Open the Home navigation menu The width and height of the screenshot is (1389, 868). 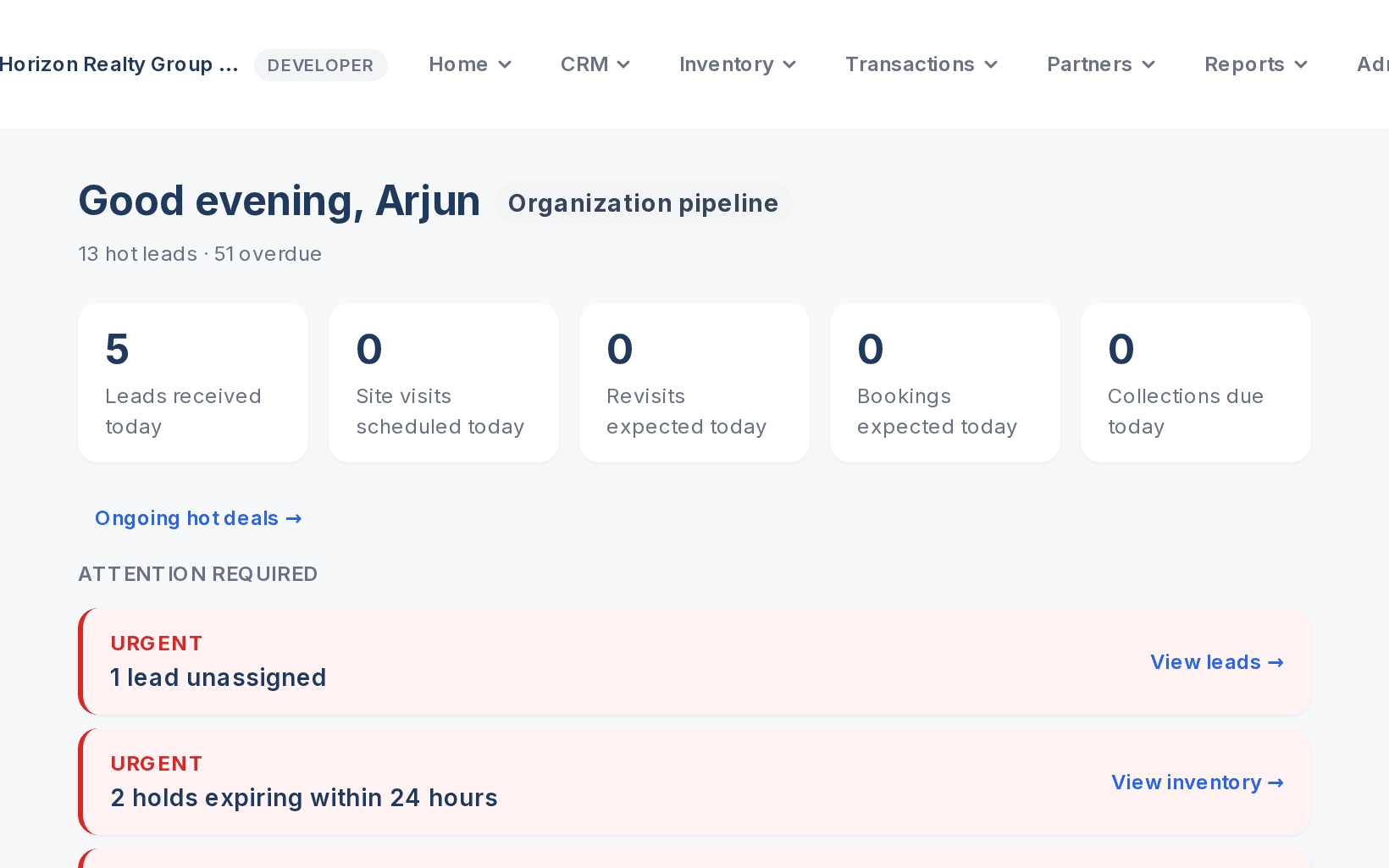[x=469, y=64]
